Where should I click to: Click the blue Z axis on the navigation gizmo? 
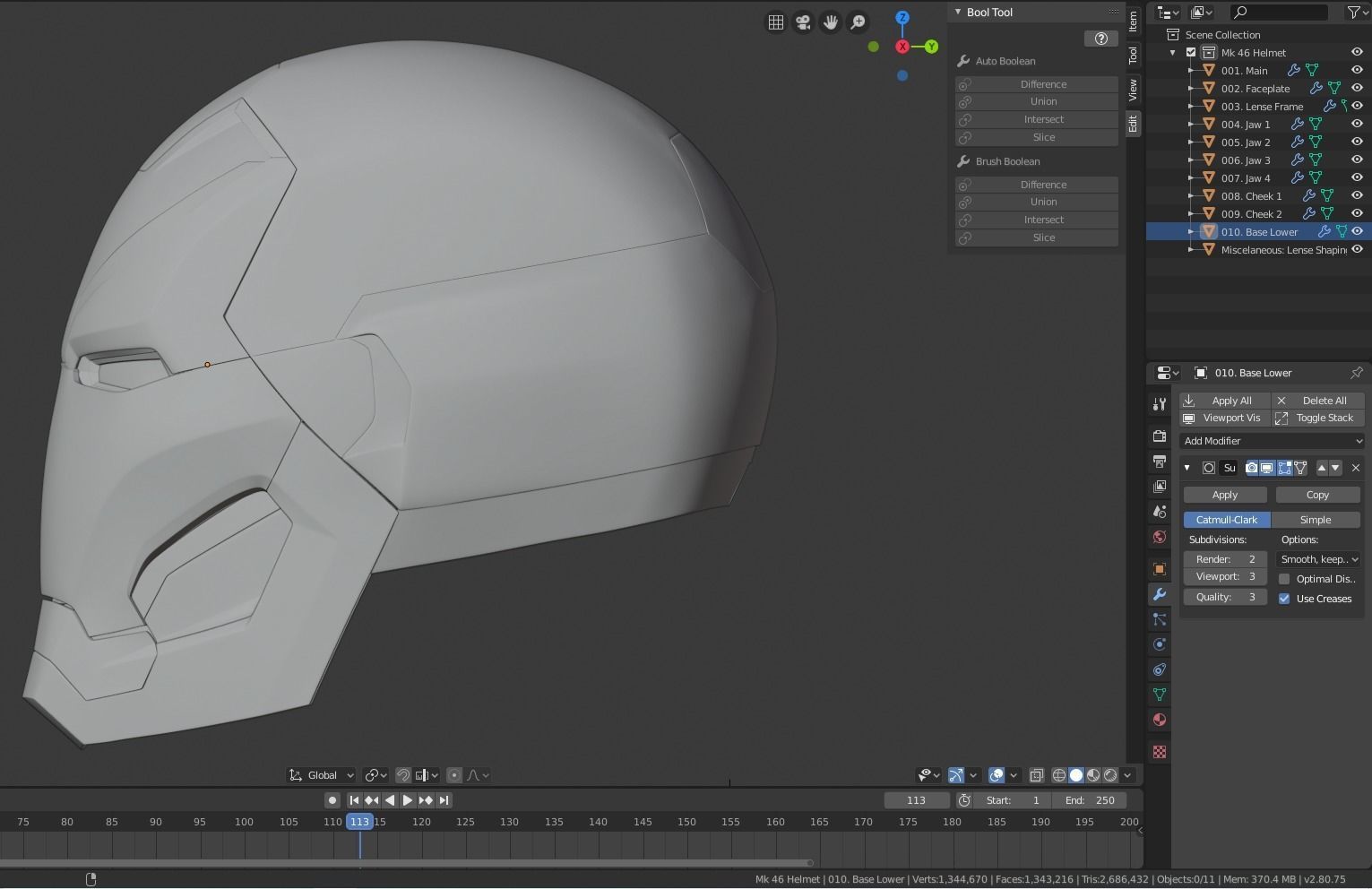point(902,18)
